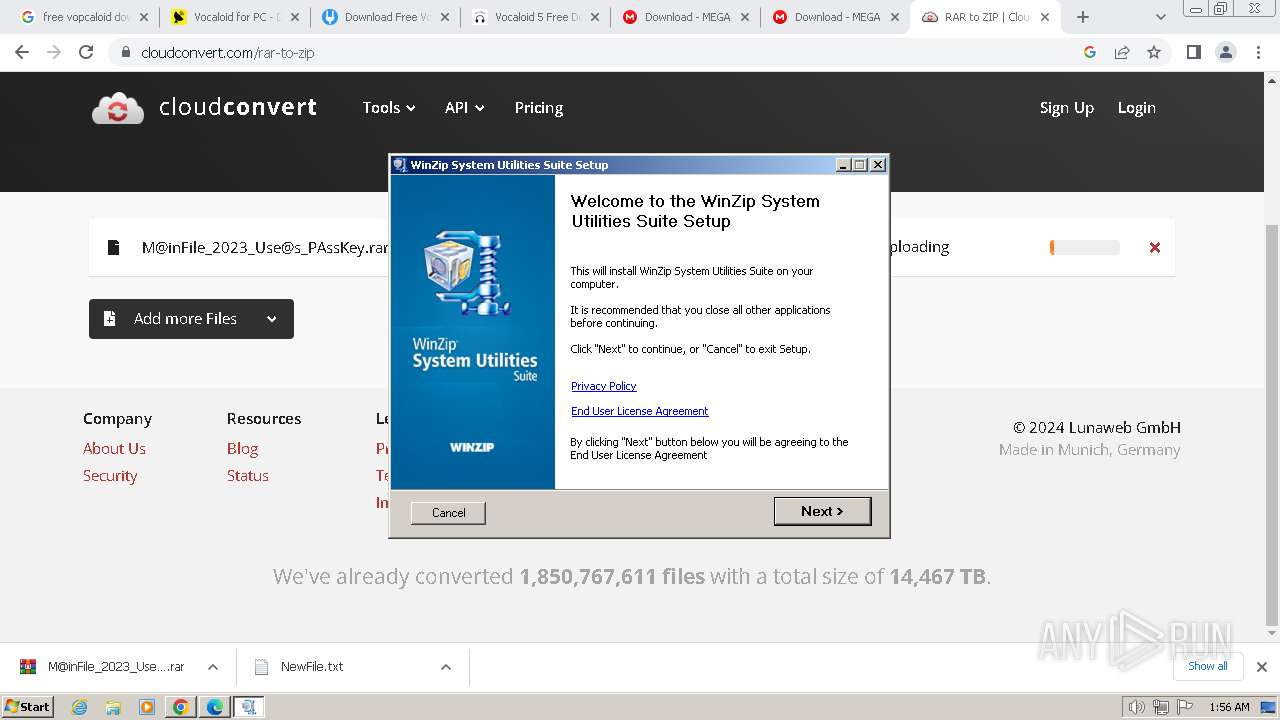The width and height of the screenshot is (1280, 720).
Task: Click Add more Files button
Action: click(x=191, y=319)
